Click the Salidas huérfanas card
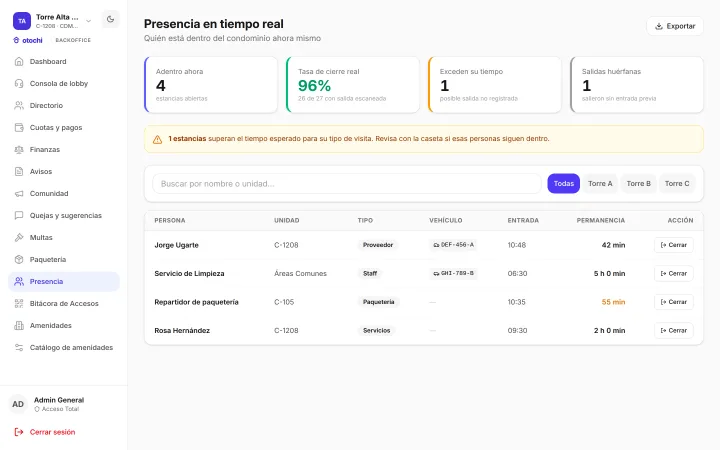This screenshot has height=450, width=720. [636, 84]
